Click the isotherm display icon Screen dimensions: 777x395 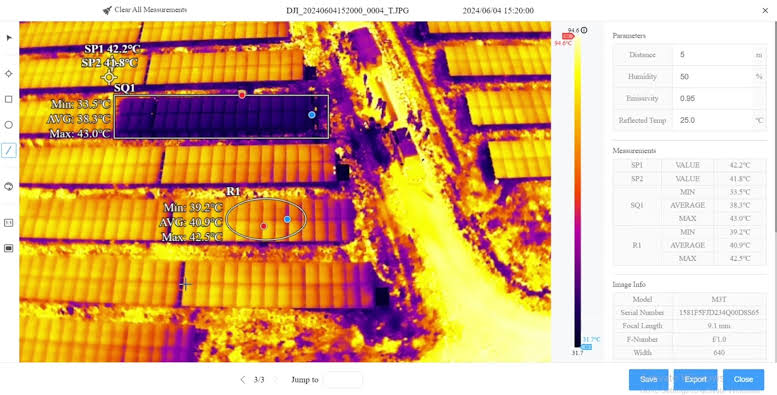9,248
